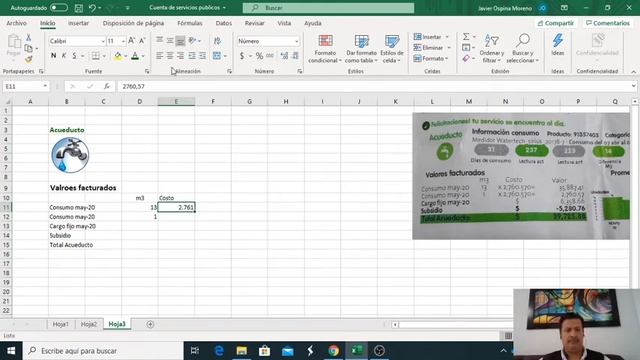Open the Archivo menu
640x360 pixels.
coord(16,23)
